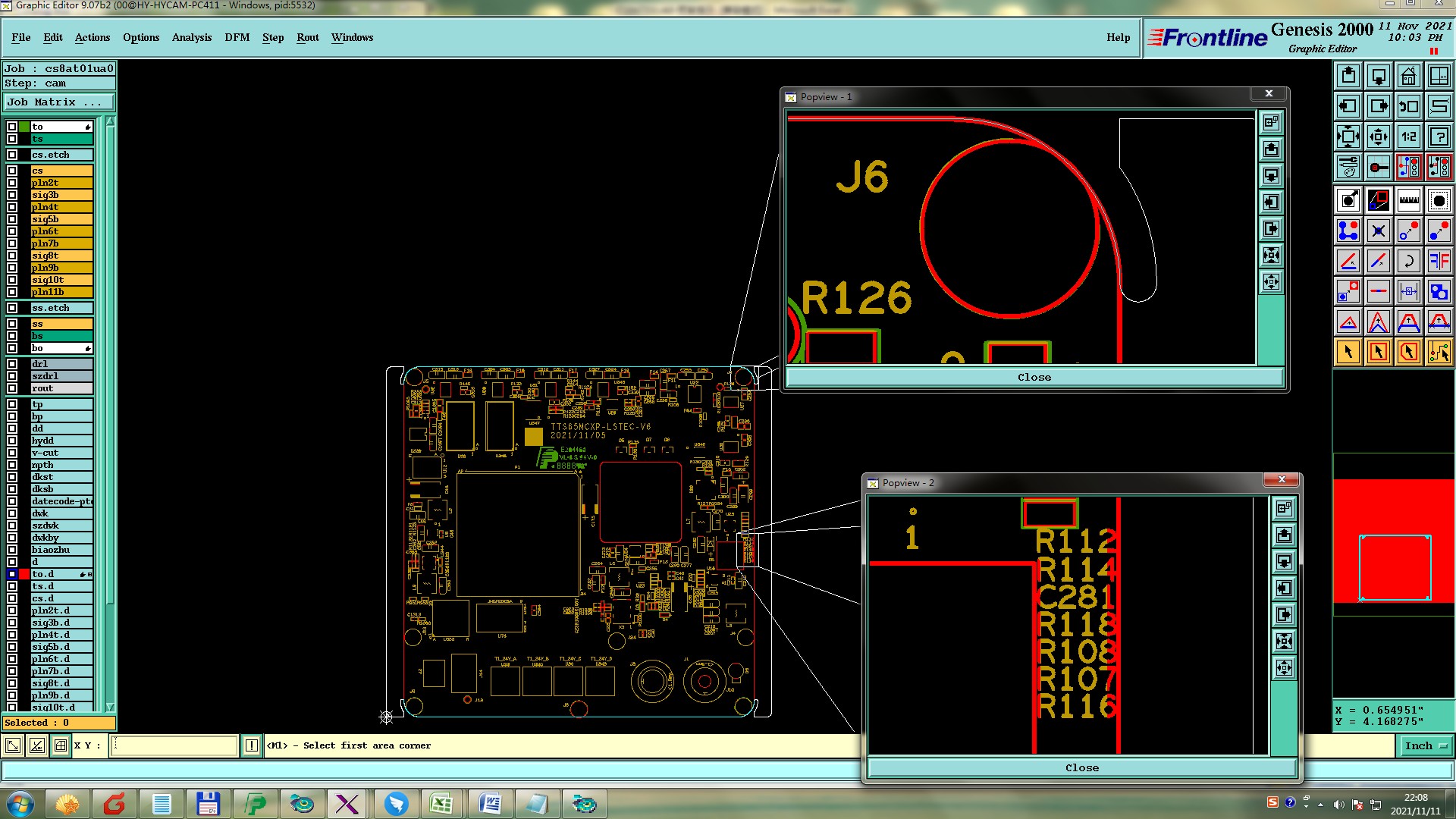Click the black octagon feature selection icon
This screenshot has width=1456, height=819.
(x=1439, y=200)
